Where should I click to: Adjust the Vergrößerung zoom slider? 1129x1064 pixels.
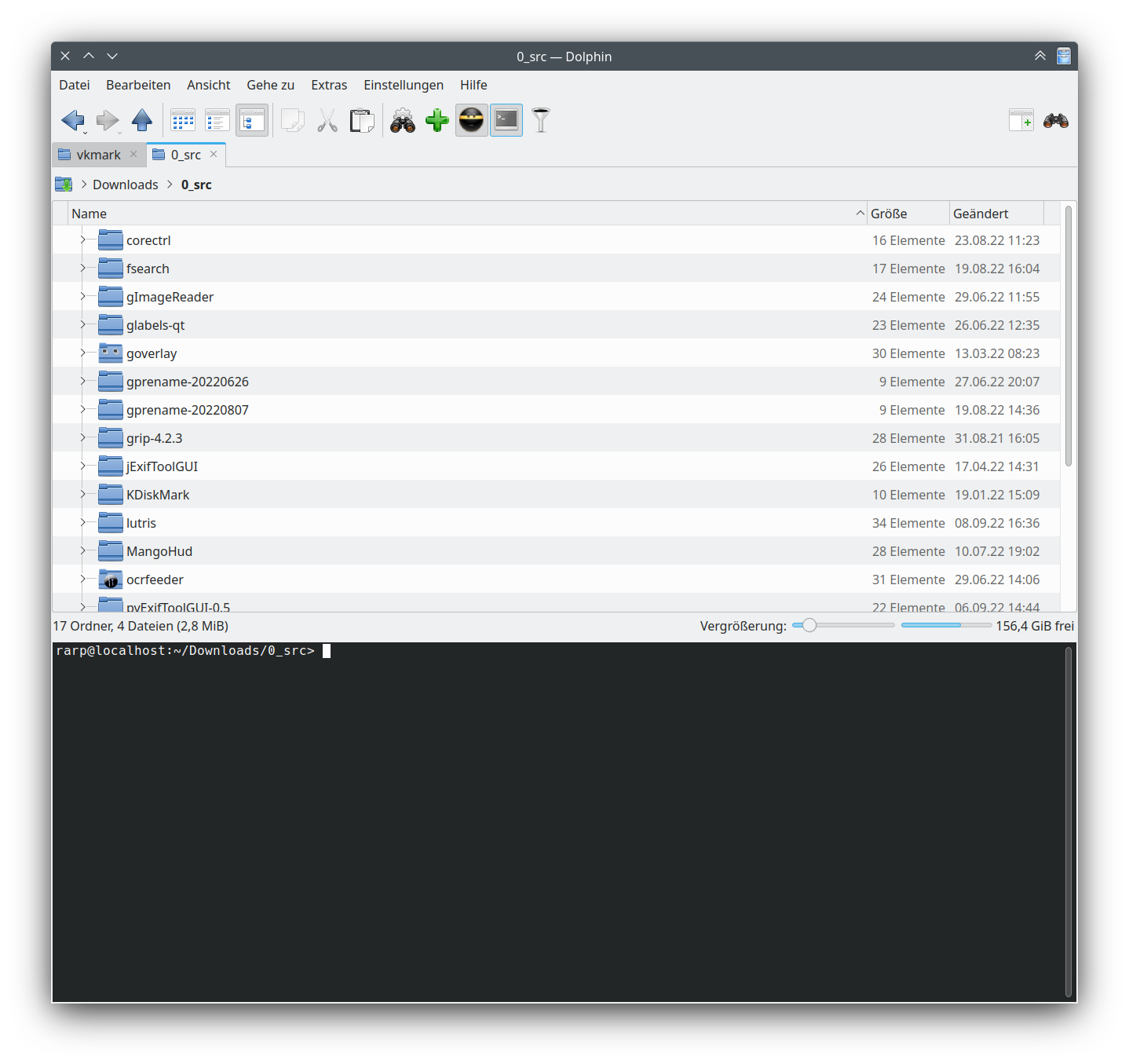click(843, 626)
